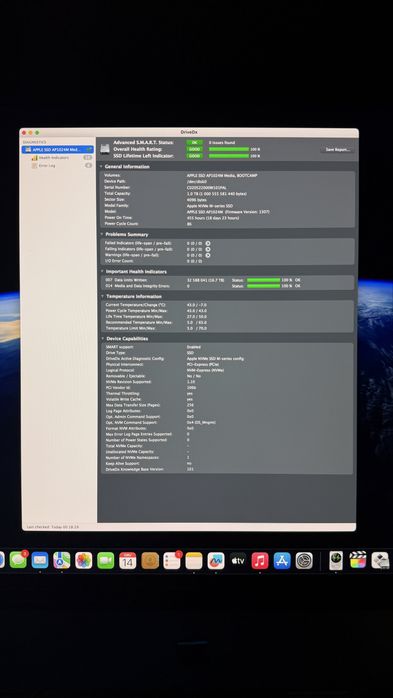Collapse the Temperature Information section
Screen dimensions: 393x698
pos(102,296)
